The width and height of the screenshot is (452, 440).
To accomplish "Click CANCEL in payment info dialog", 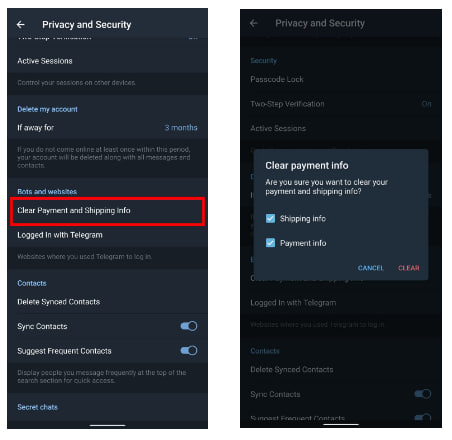I will (371, 268).
